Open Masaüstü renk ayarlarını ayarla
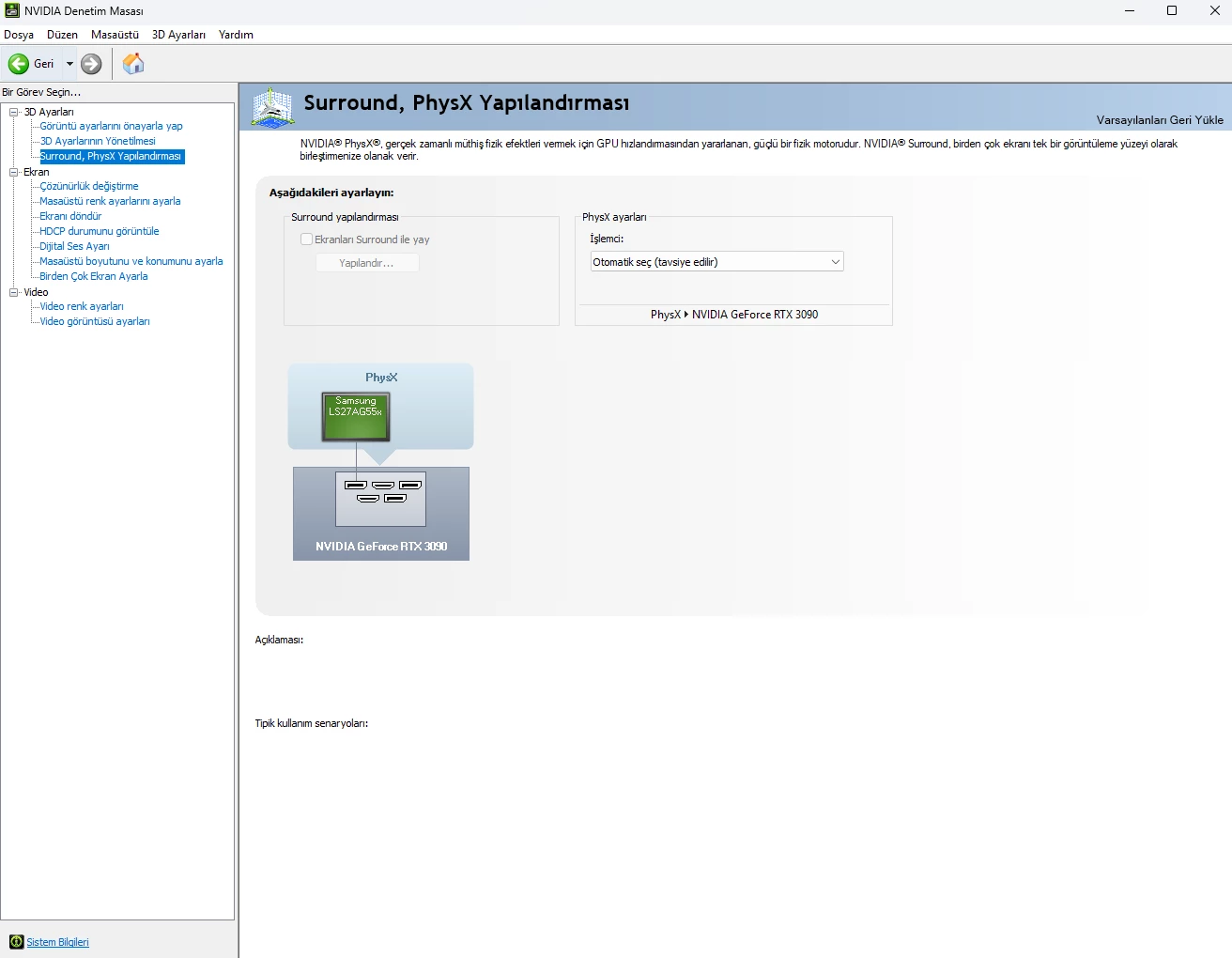Image resolution: width=1232 pixels, height=958 pixels. coord(110,201)
